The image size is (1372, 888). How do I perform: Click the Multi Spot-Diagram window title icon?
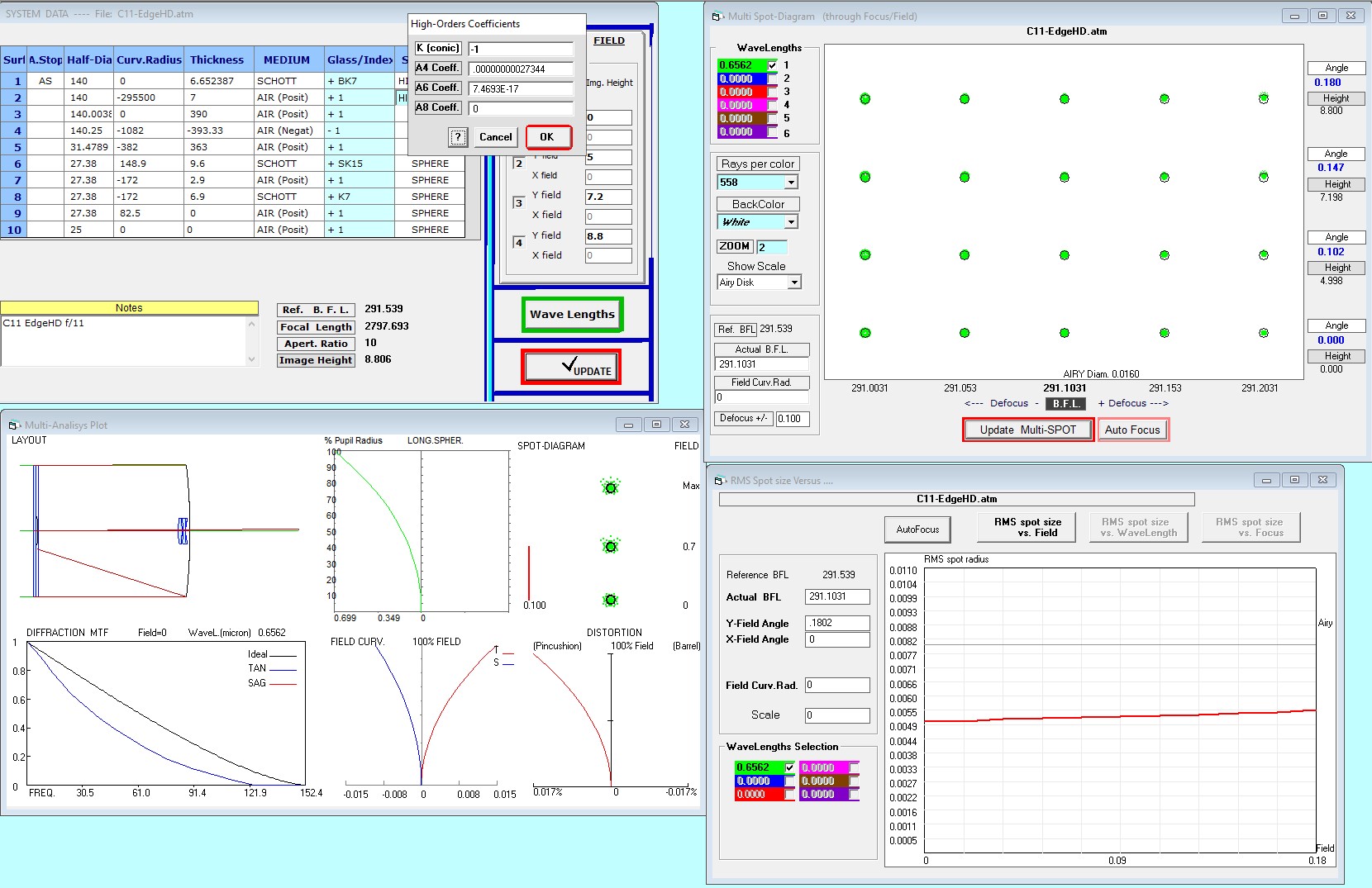tap(717, 17)
